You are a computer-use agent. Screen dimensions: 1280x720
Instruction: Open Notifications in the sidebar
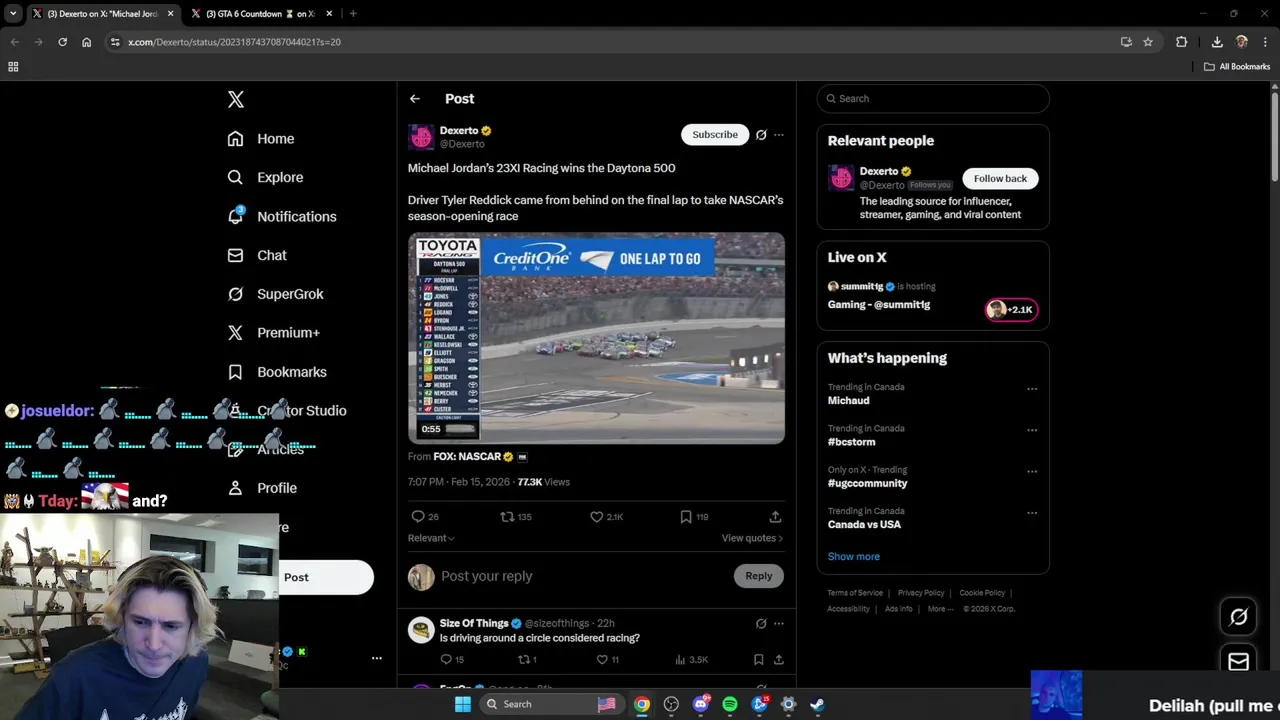click(x=282, y=216)
